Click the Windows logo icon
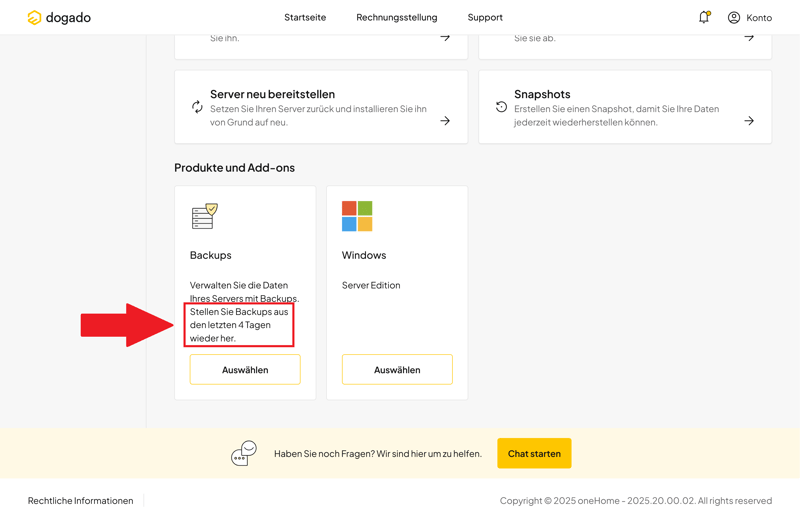800x522 pixels. point(357,216)
